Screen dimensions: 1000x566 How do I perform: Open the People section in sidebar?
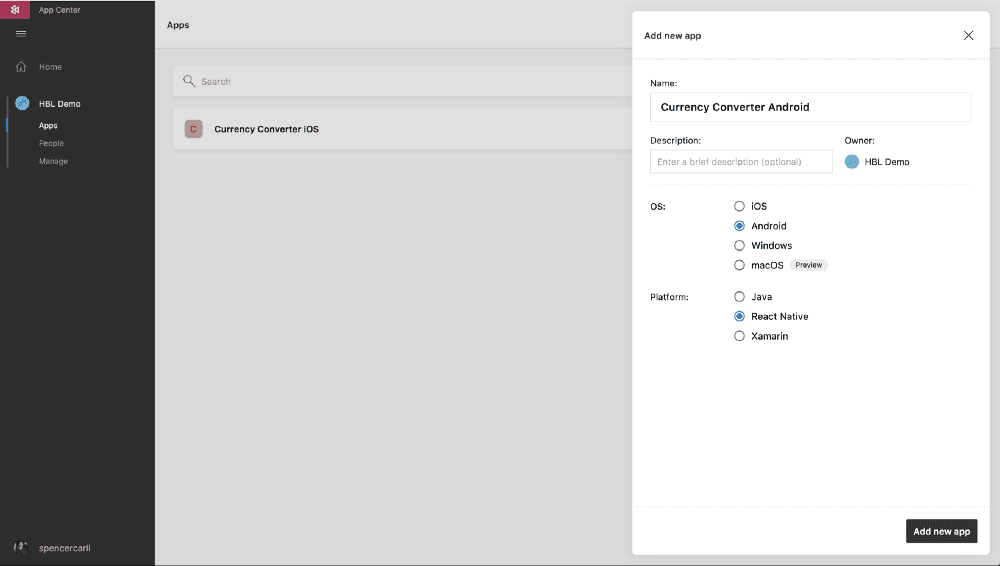51,144
